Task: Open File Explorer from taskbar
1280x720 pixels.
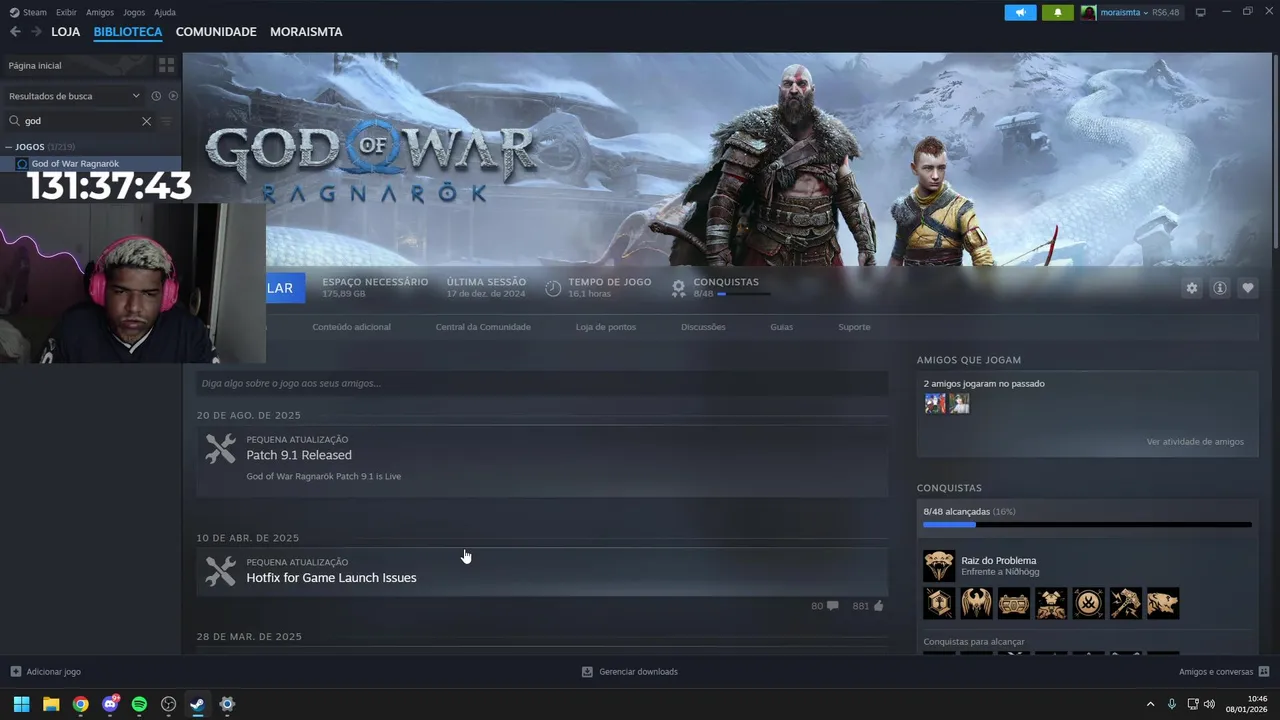Action: [51, 704]
